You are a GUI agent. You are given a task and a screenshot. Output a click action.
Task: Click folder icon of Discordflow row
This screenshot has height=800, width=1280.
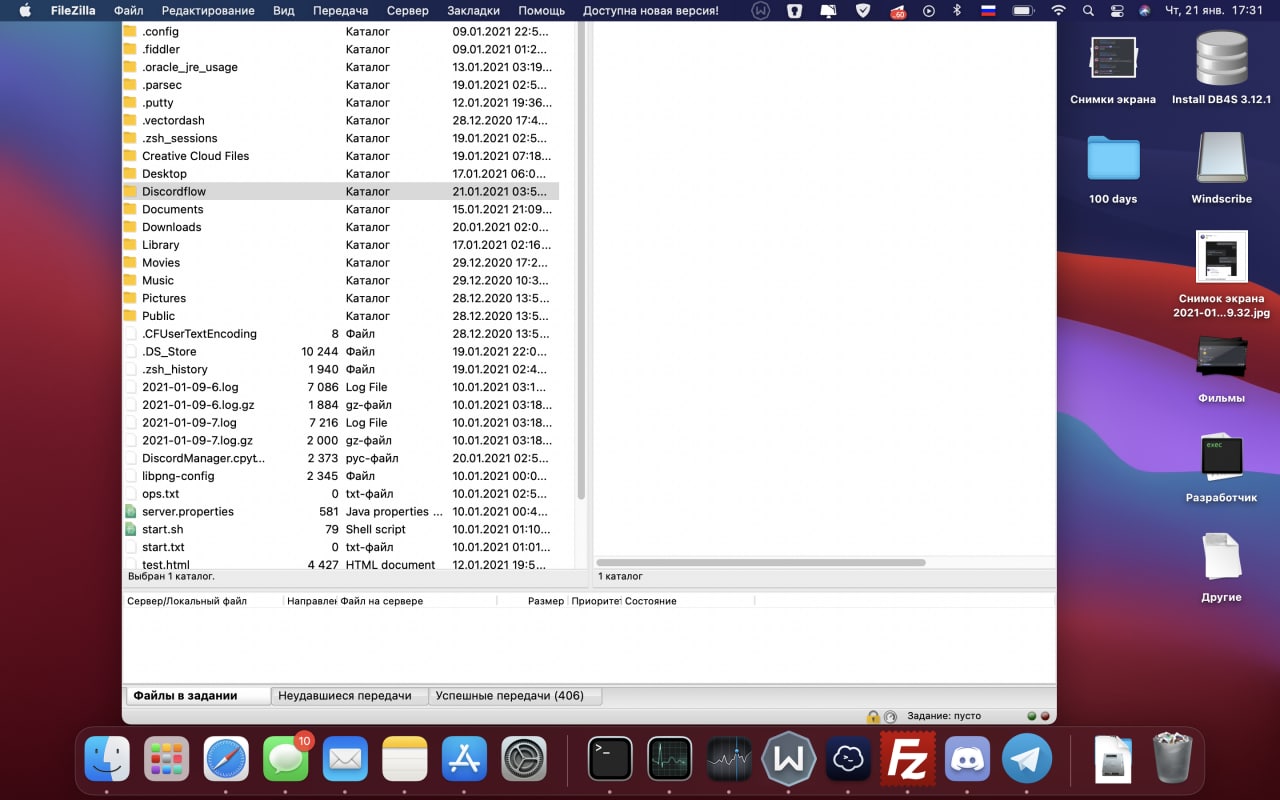tap(130, 191)
